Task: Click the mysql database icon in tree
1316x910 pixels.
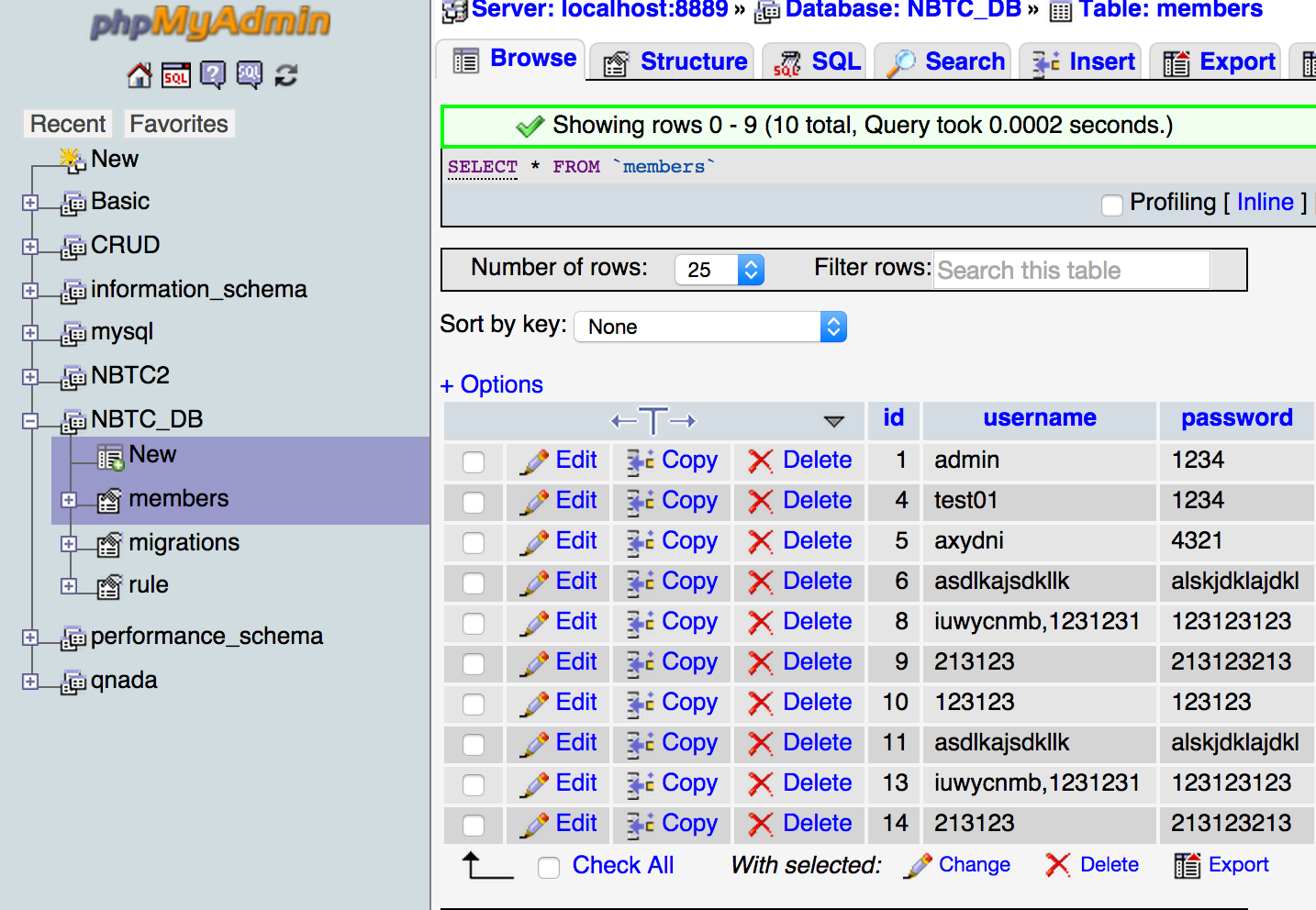Action: (73, 334)
